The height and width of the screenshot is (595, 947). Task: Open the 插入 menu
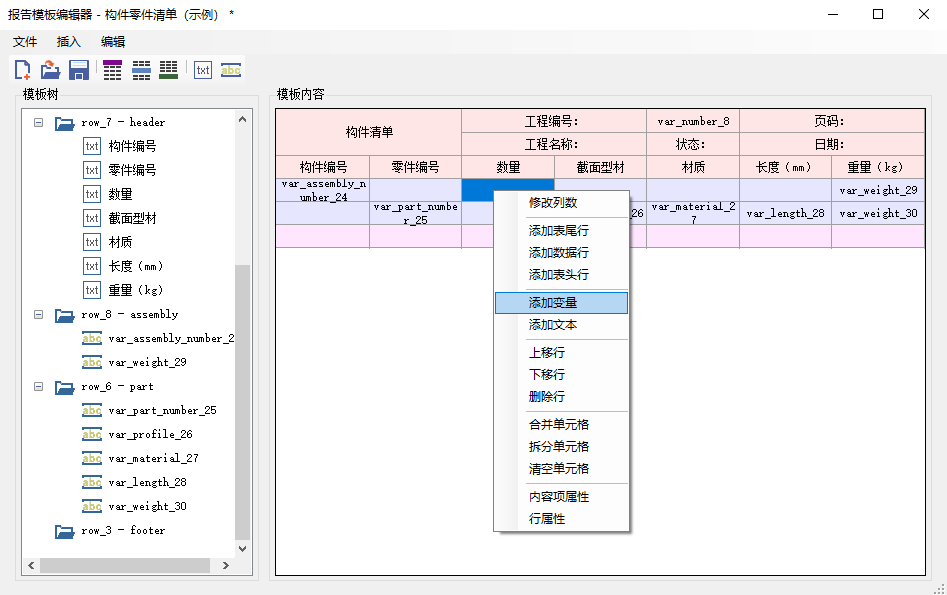pyautogui.click(x=69, y=42)
